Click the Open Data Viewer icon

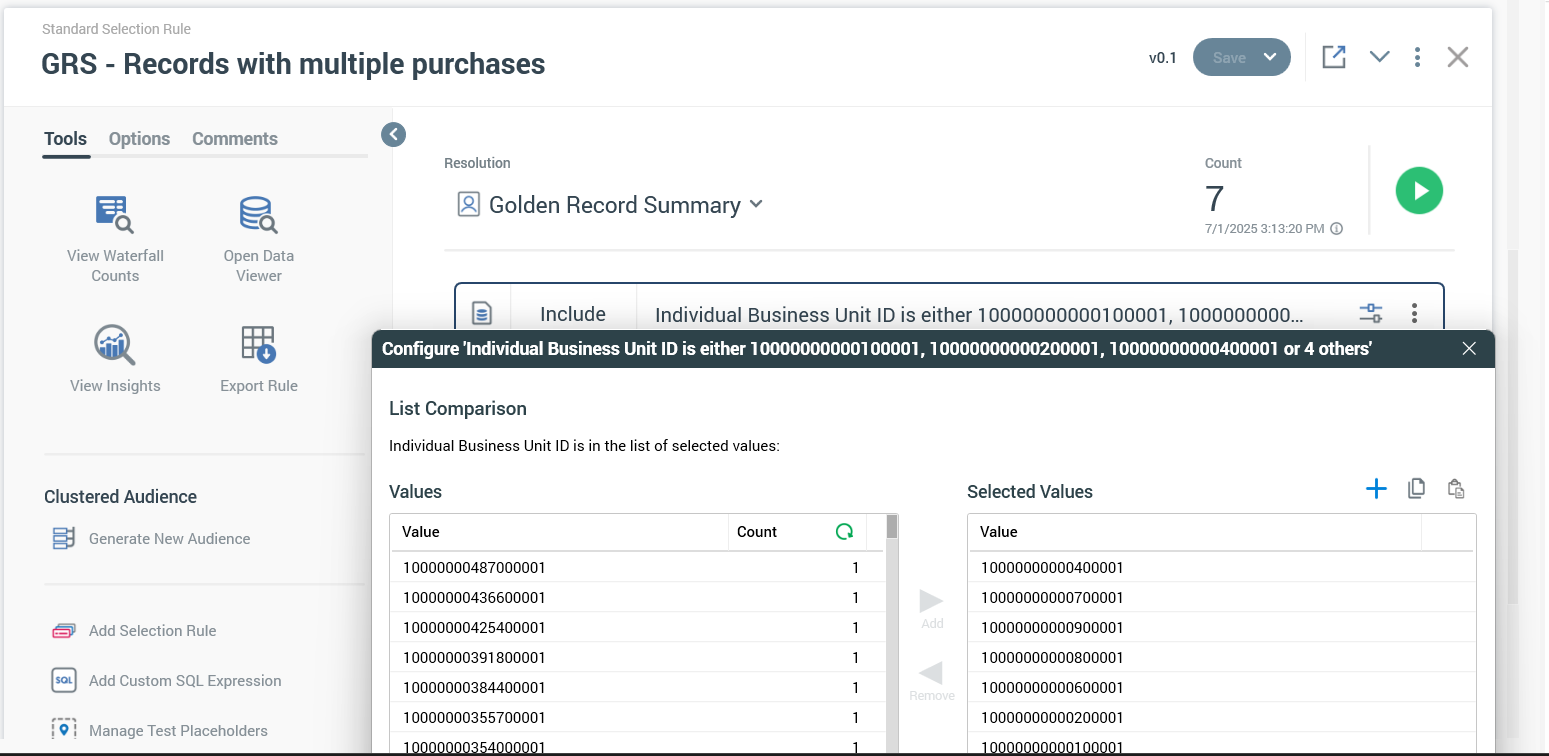[x=258, y=214]
